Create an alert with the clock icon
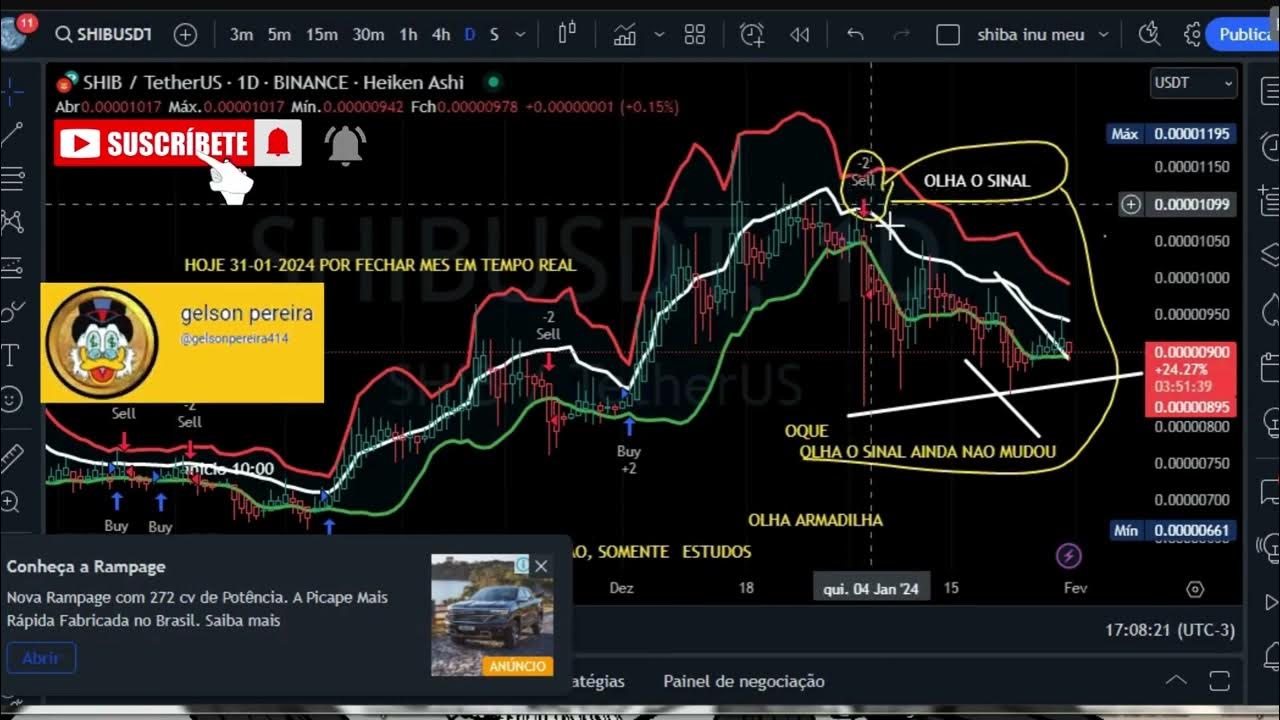 [752, 35]
